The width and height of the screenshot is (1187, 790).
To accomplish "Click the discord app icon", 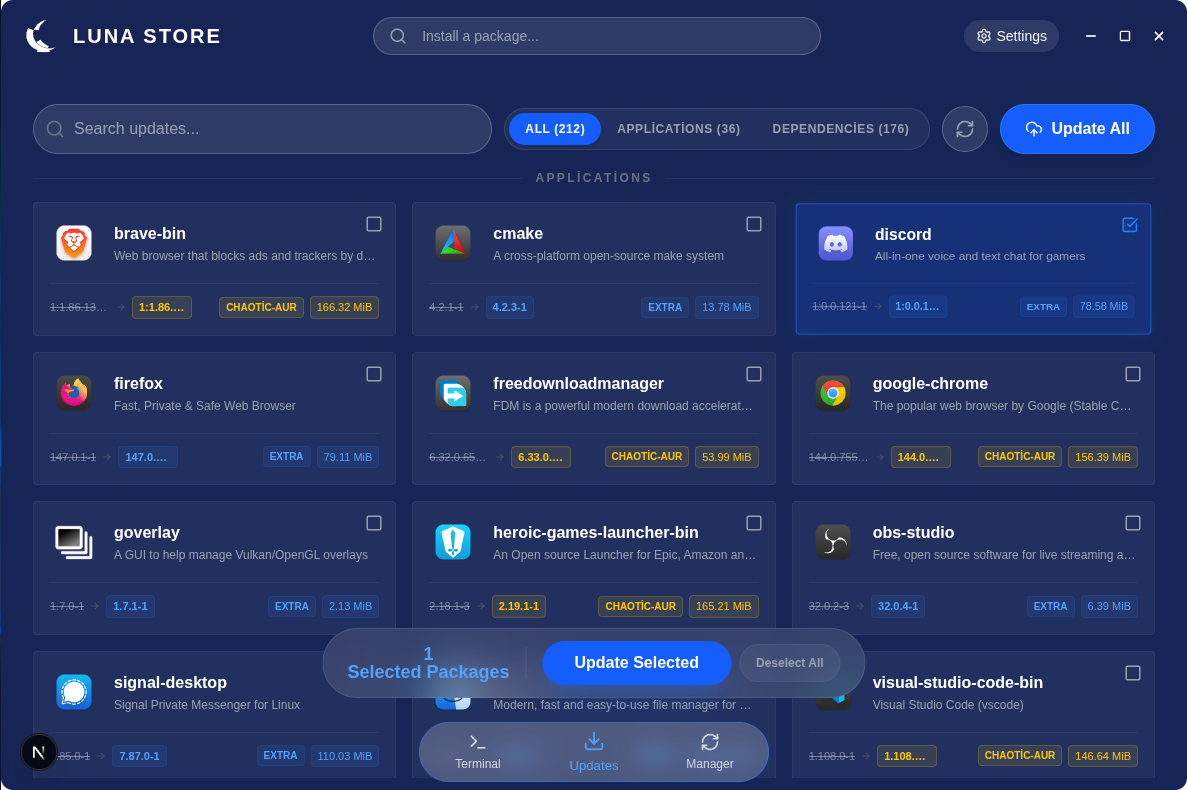I will coord(836,244).
